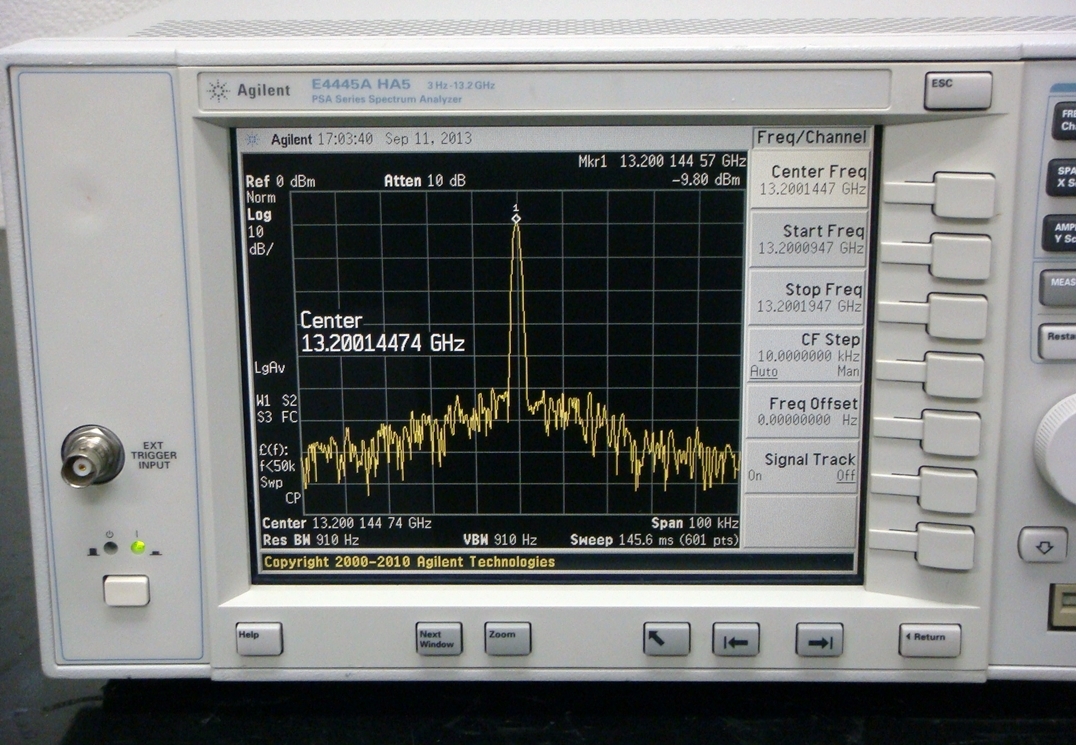1076x745 pixels.
Task: Click the EXT TRIGGER INPUT BNC connector
Action: tap(92, 456)
